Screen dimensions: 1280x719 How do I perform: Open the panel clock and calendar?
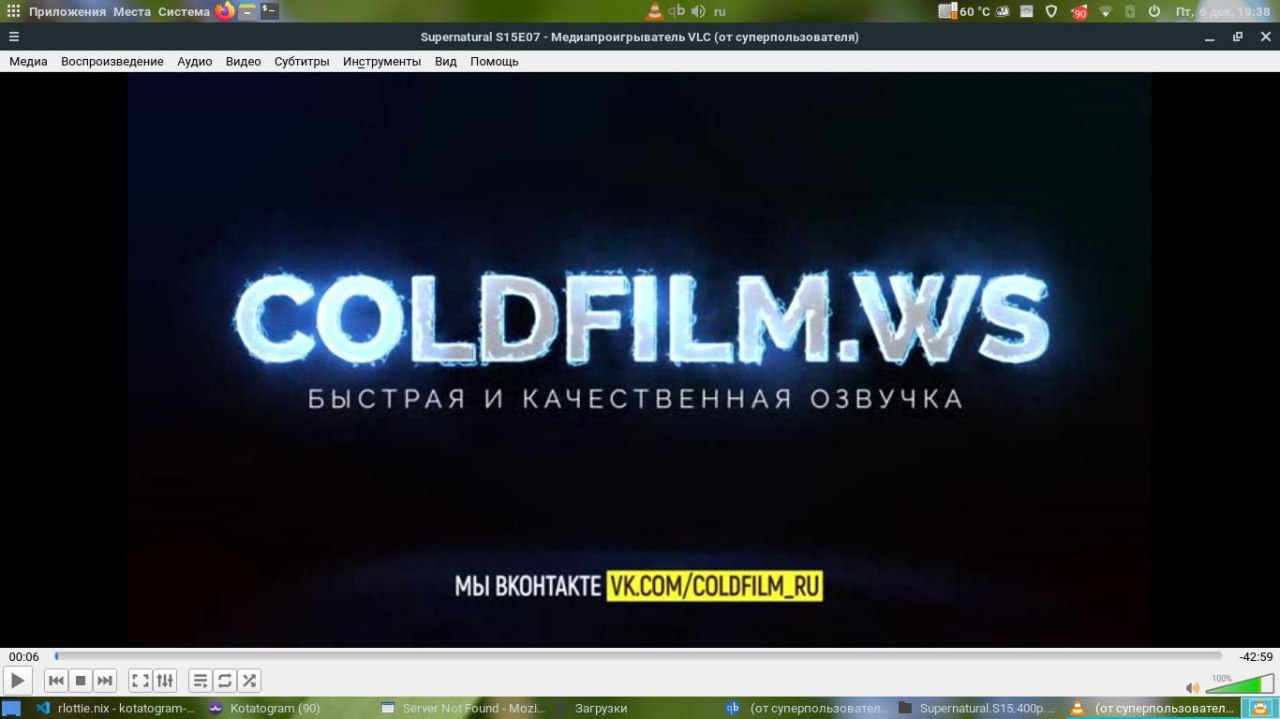point(1222,12)
